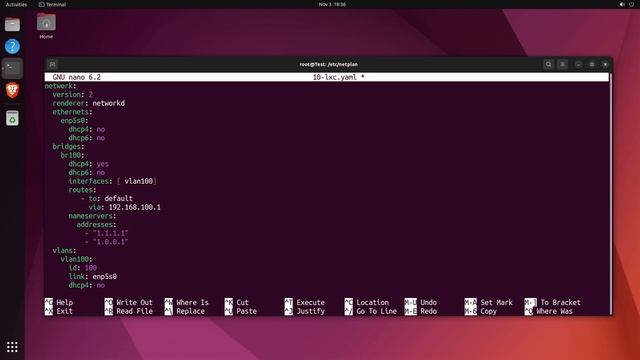Click the nano 'Execute' shortcut label

(311, 302)
